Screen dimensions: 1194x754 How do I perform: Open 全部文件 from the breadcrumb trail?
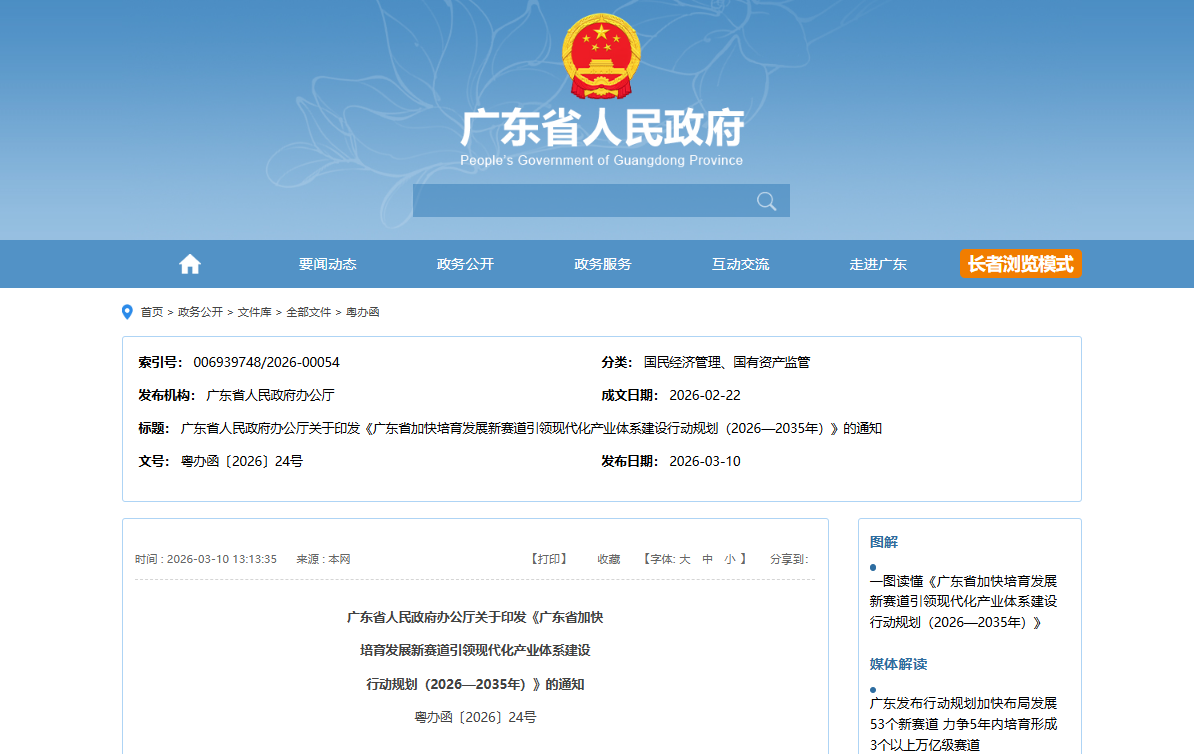[311, 311]
